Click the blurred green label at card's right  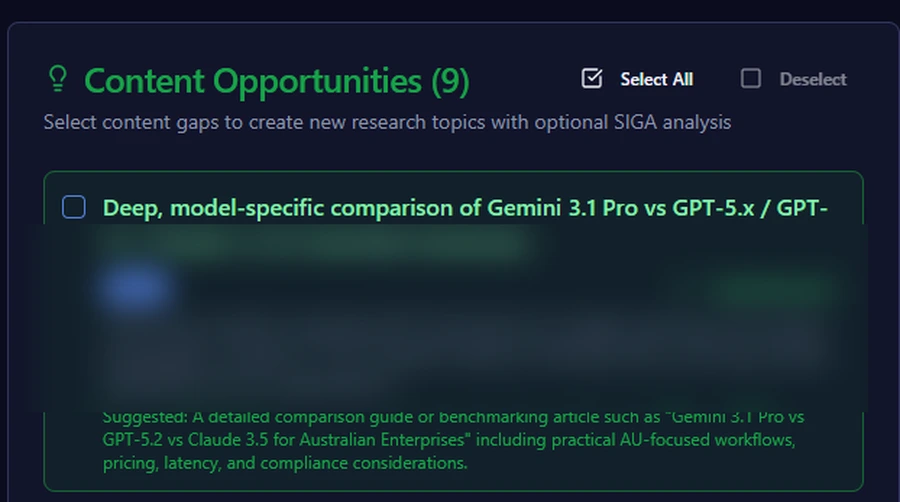(770, 290)
